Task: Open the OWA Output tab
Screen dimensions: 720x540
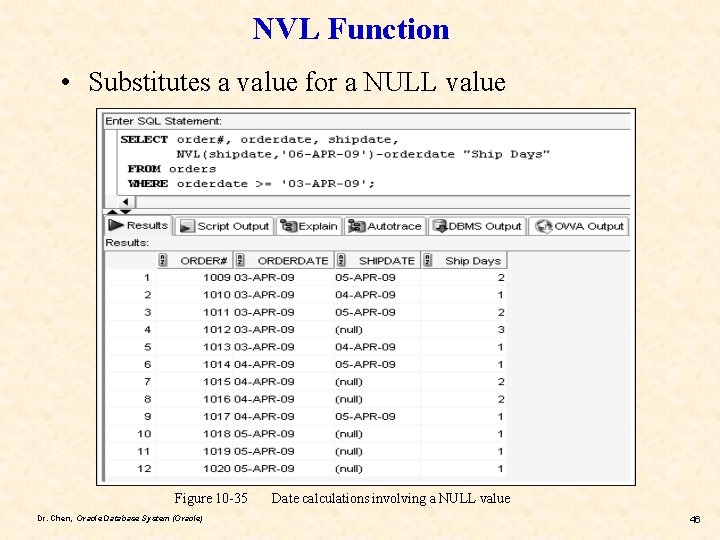Action: 579,226
